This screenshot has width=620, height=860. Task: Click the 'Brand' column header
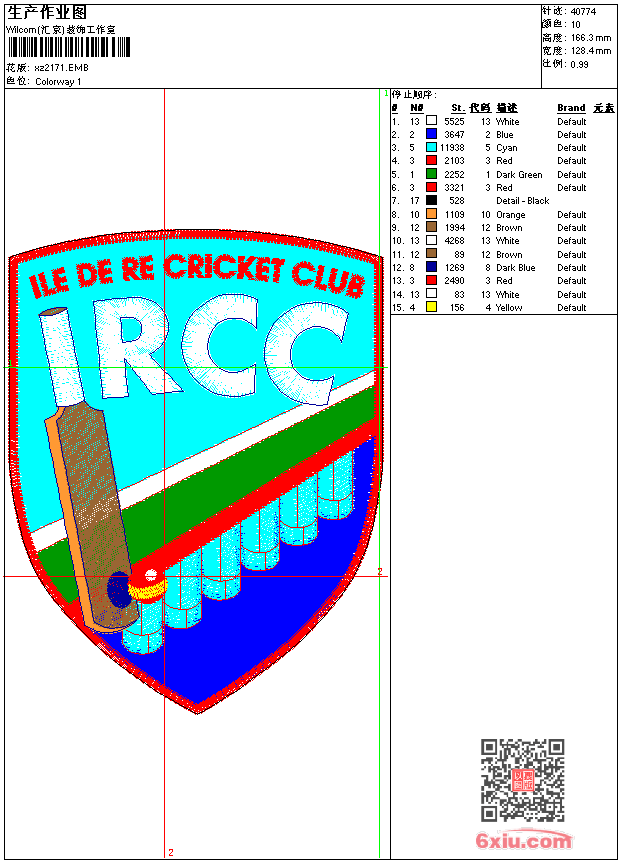click(x=571, y=108)
